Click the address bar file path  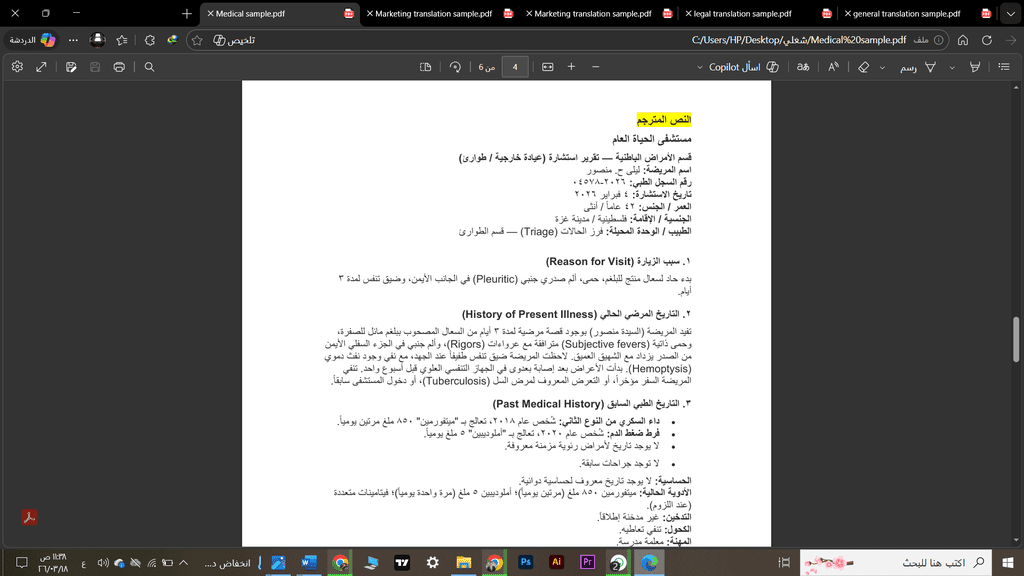[799, 40]
